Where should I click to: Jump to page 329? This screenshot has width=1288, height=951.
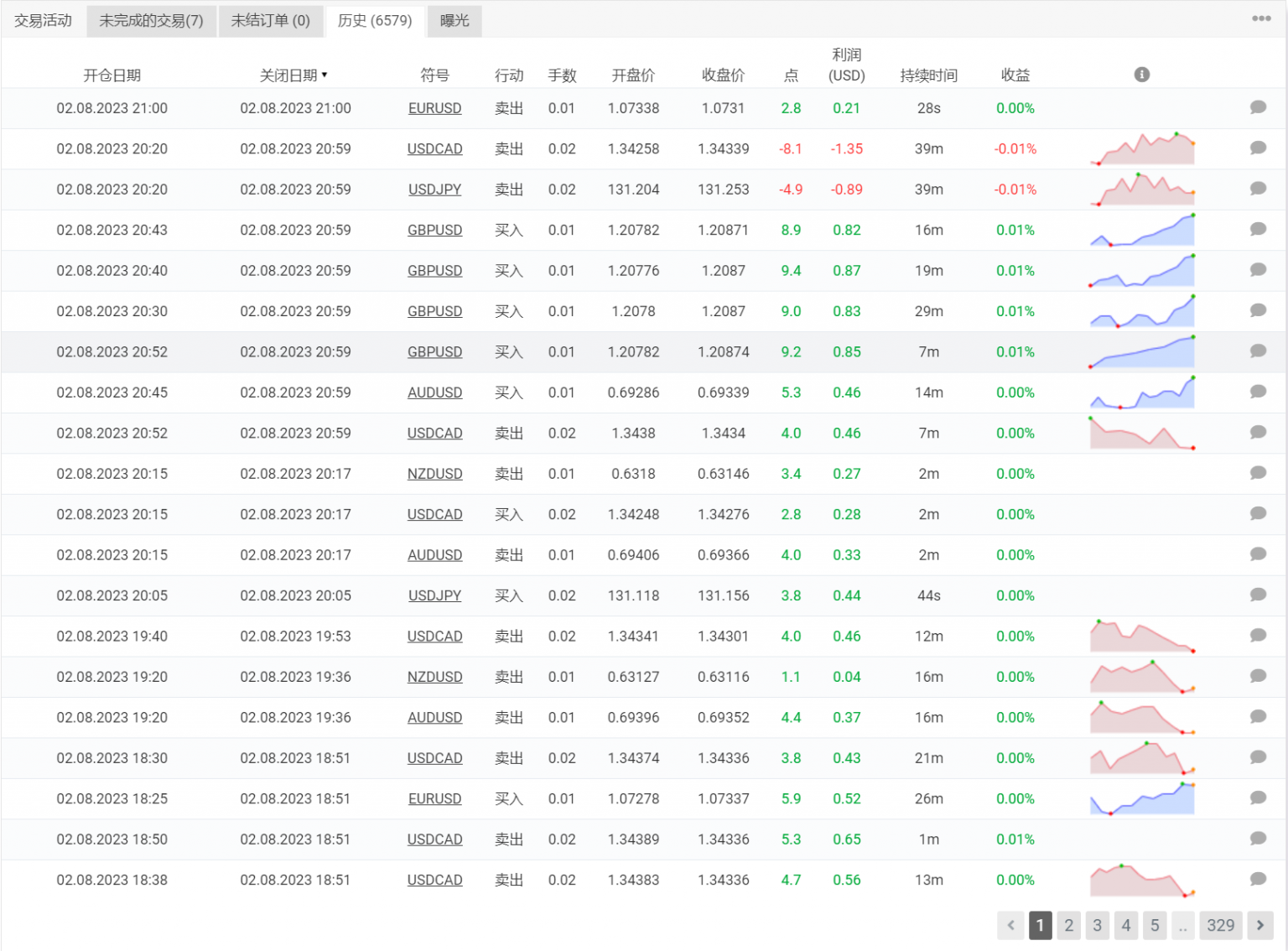1221,926
